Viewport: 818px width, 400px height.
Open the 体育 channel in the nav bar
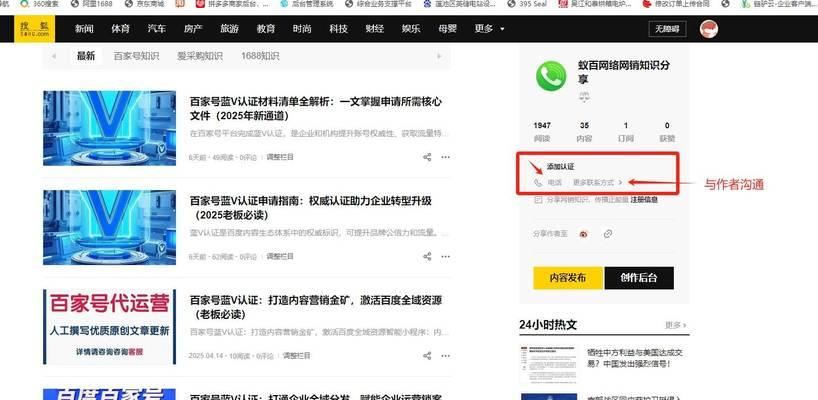[121, 29]
